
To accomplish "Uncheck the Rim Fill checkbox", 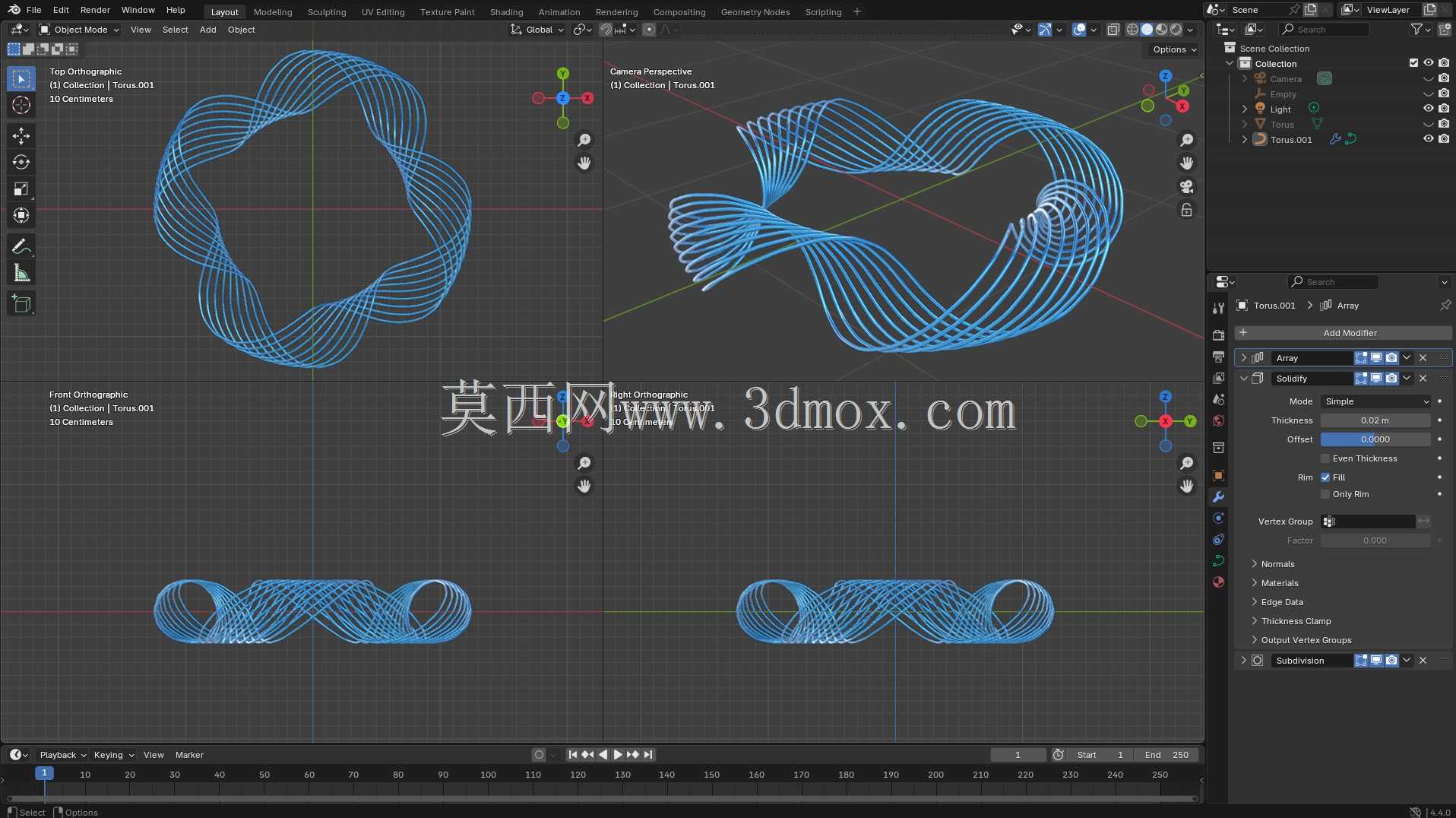I will (1325, 477).
